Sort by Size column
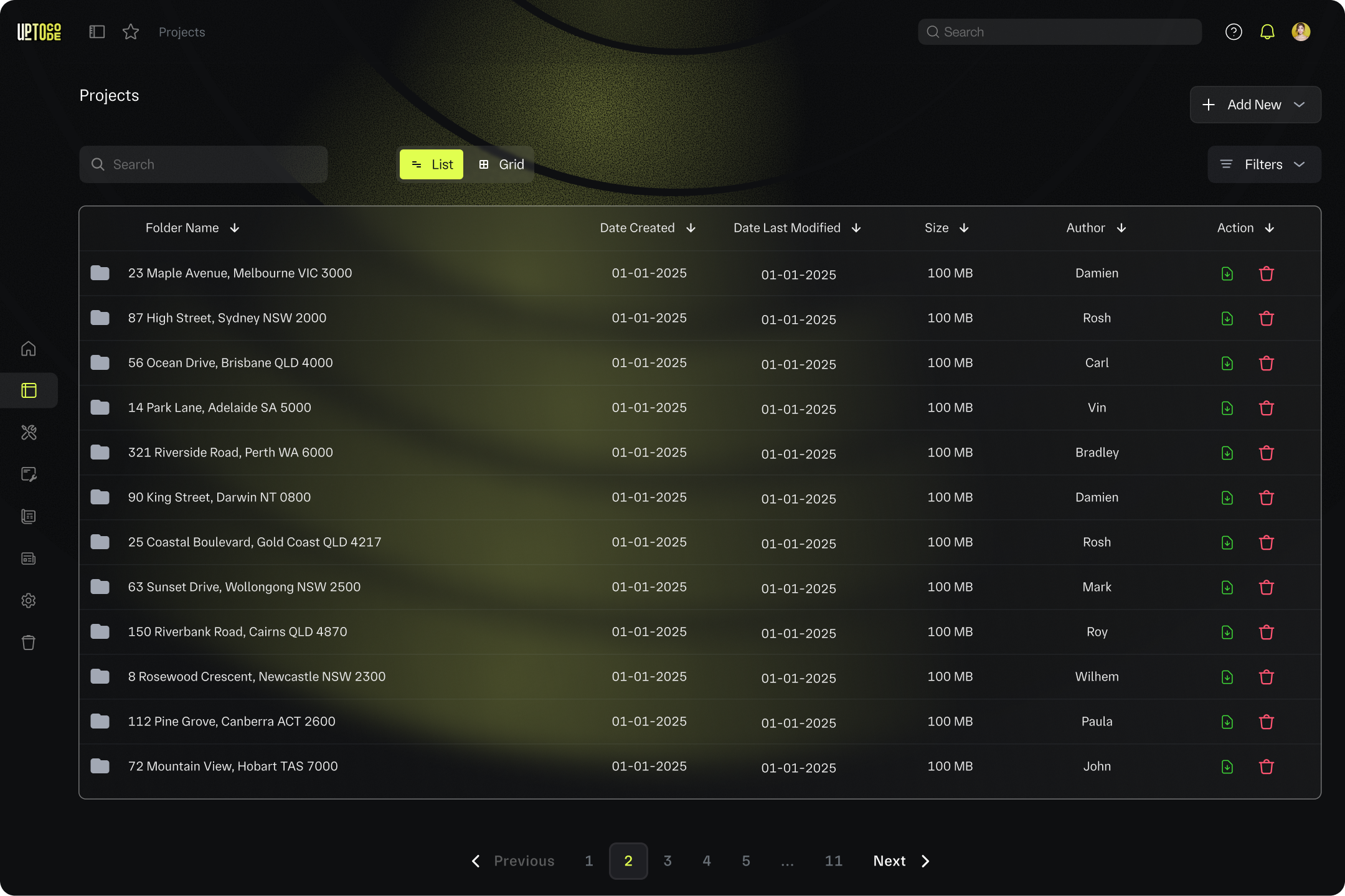Viewport: 1345px width, 896px height. 946,228
